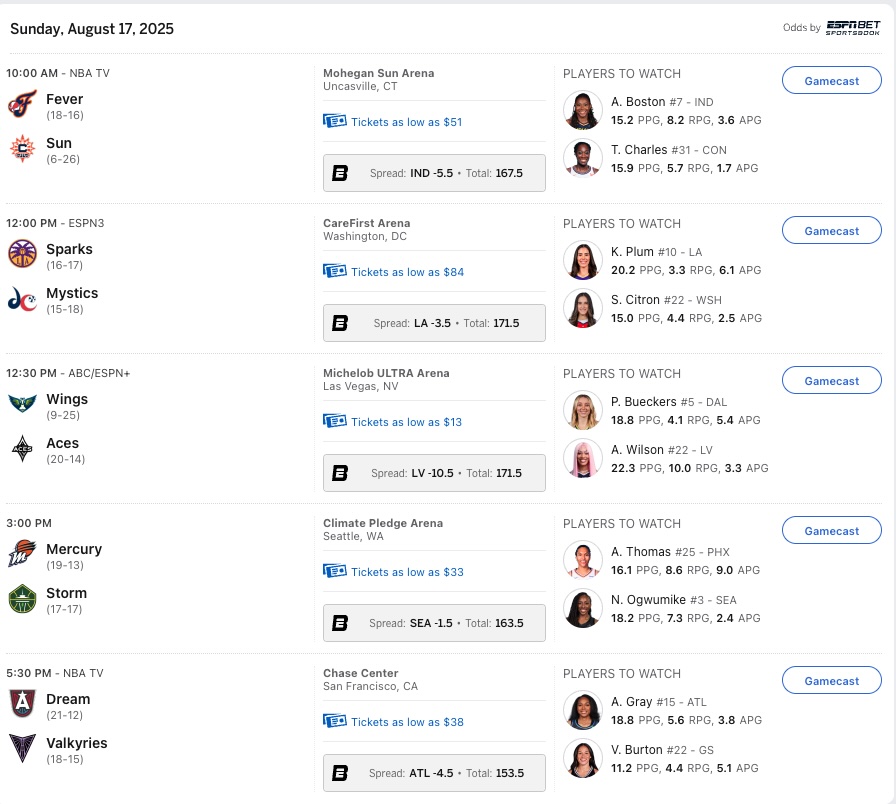Select the SEA -1.5 spread odds box
Screen dimensions: 896x804
click(x=434, y=623)
